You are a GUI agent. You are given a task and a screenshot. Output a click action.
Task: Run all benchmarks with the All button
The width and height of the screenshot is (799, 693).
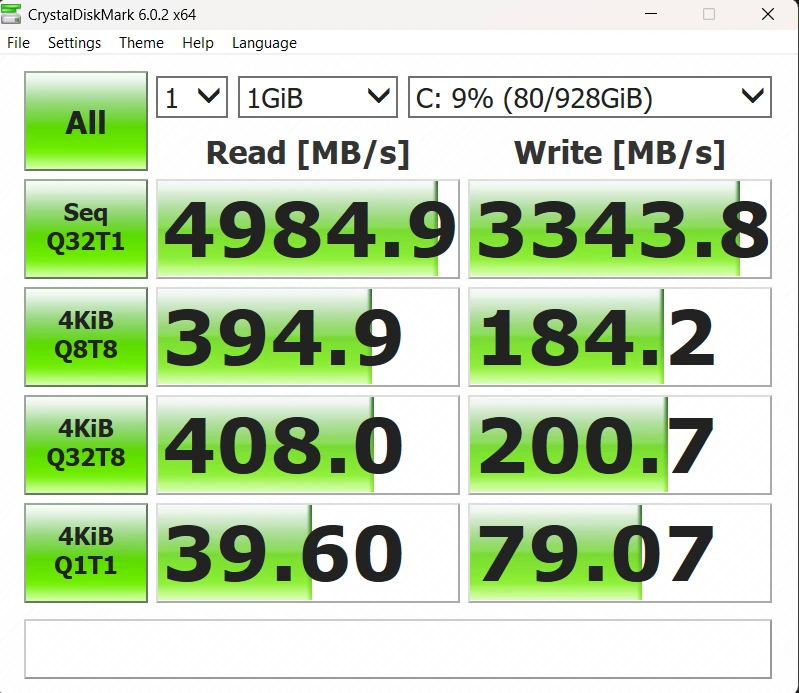coord(86,121)
